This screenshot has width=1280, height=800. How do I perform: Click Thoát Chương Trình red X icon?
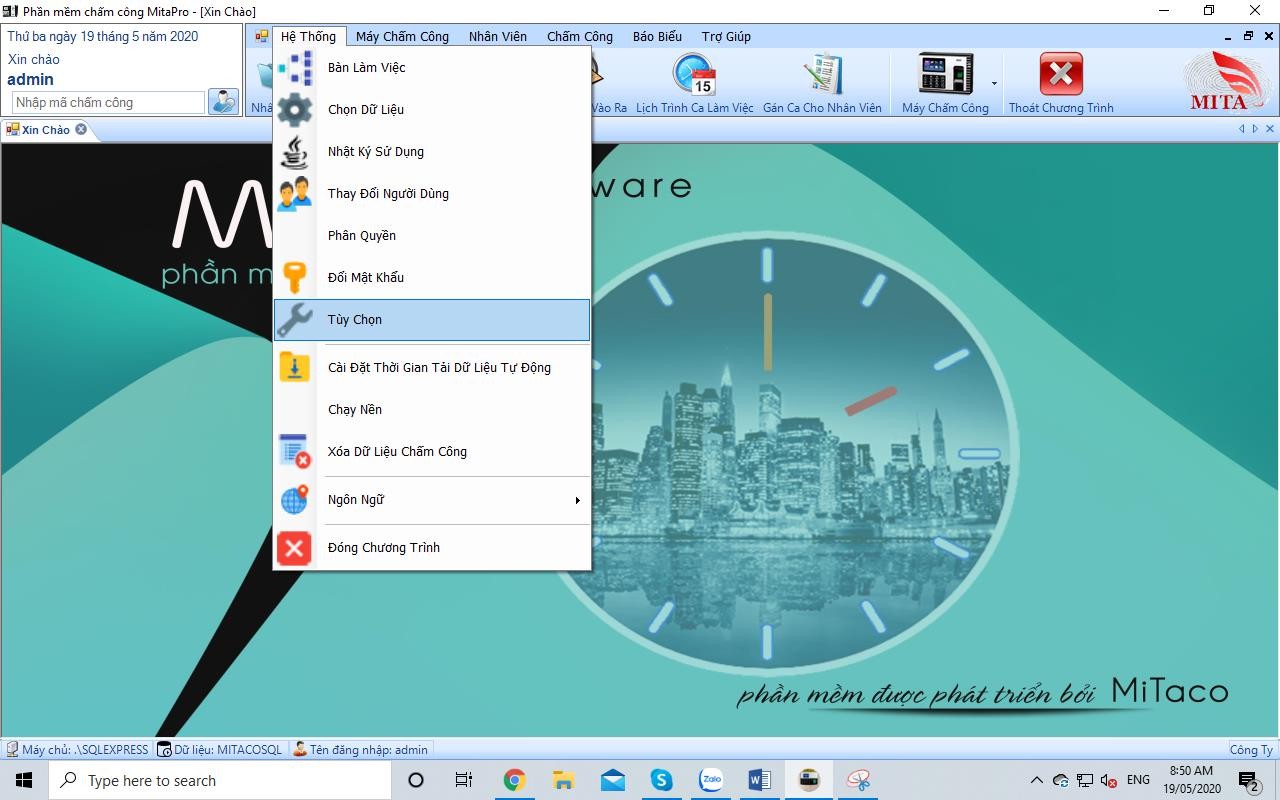(1061, 76)
